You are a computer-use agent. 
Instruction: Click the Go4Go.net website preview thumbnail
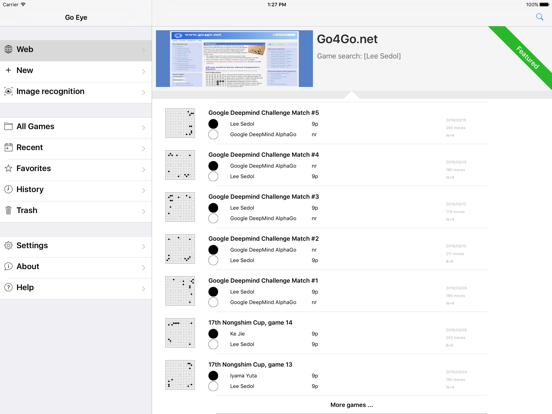[234, 58]
